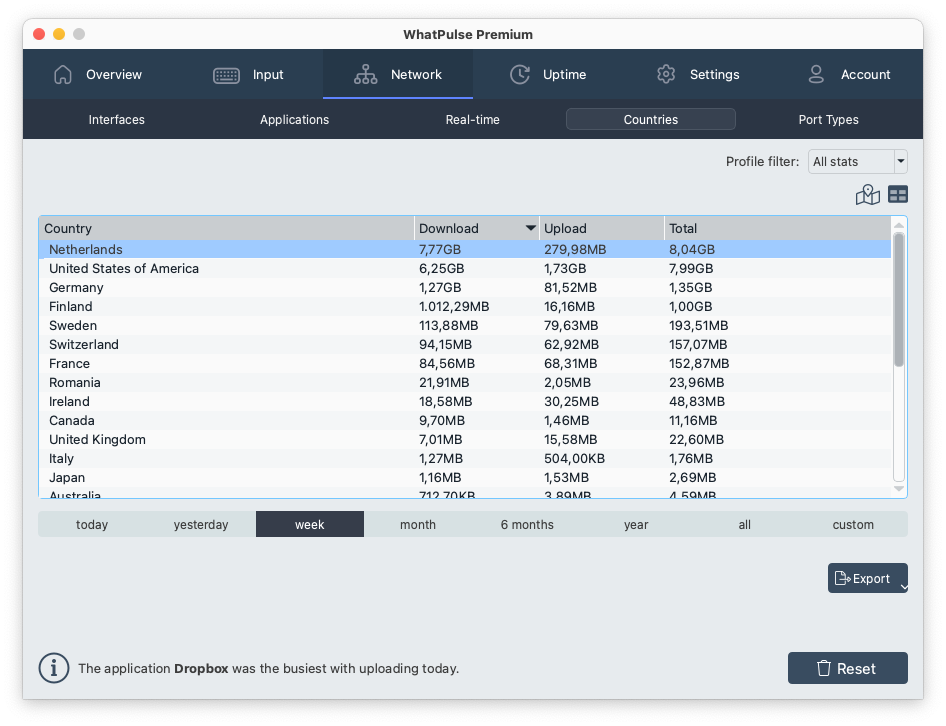Switch to Real-time sub-tab
946x726 pixels.
(x=472, y=119)
